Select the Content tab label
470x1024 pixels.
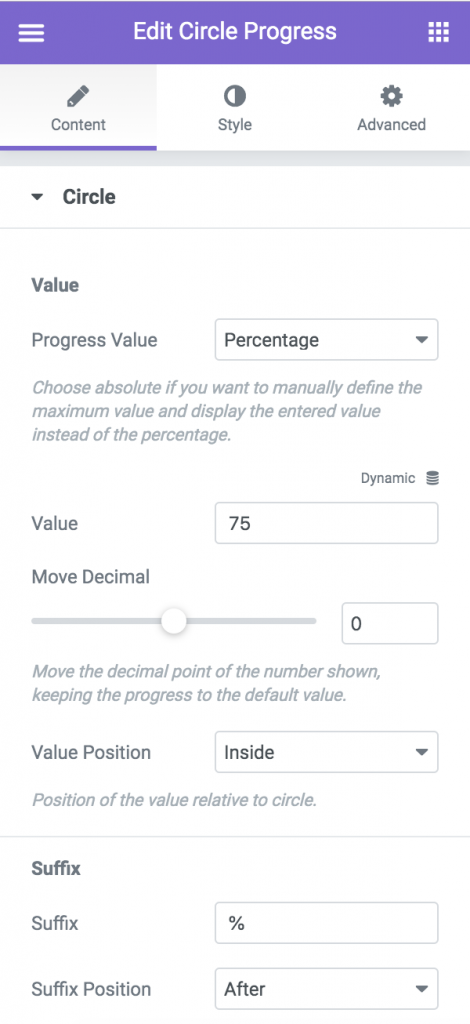point(78,124)
